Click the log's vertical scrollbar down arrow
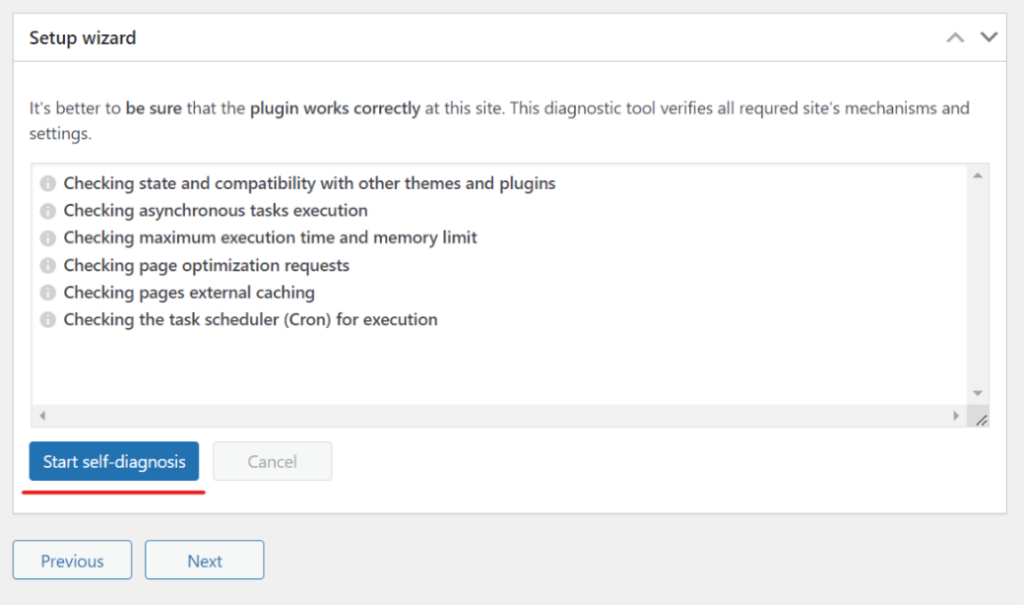Screen dimensions: 1024x605 [x=978, y=393]
